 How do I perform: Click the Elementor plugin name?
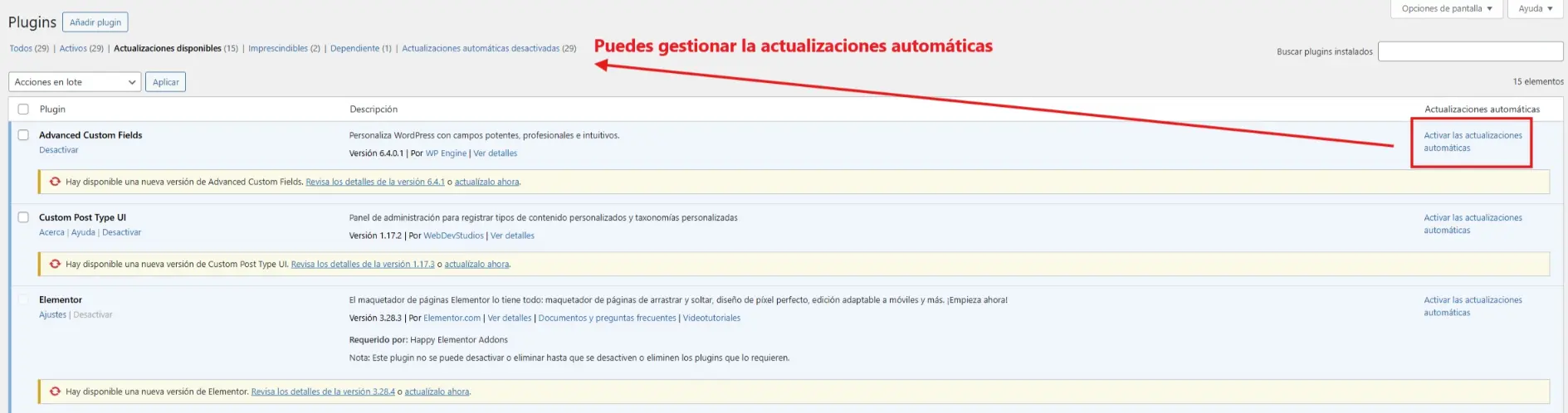[x=61, y=299]
